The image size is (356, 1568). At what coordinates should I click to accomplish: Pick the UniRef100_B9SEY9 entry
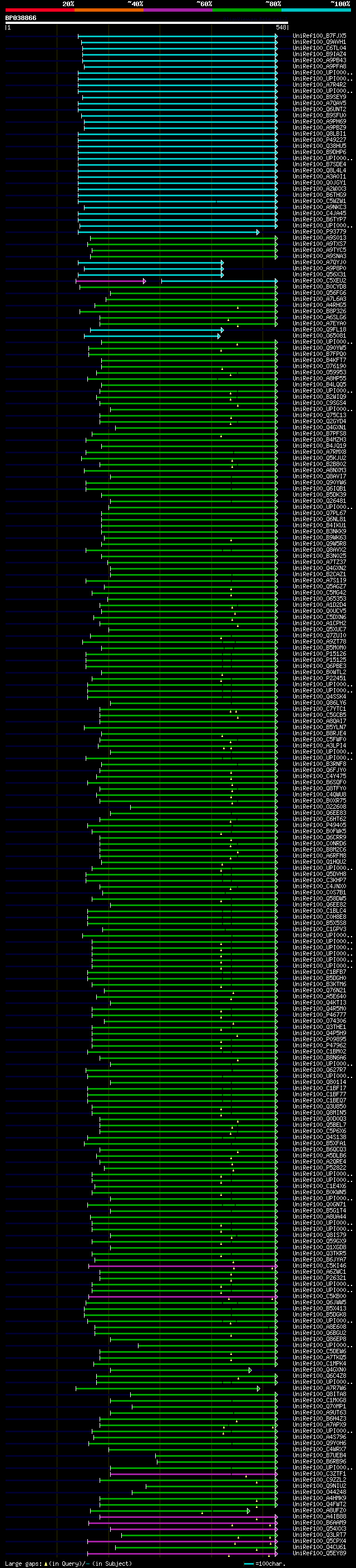click(x=319, y=97)
